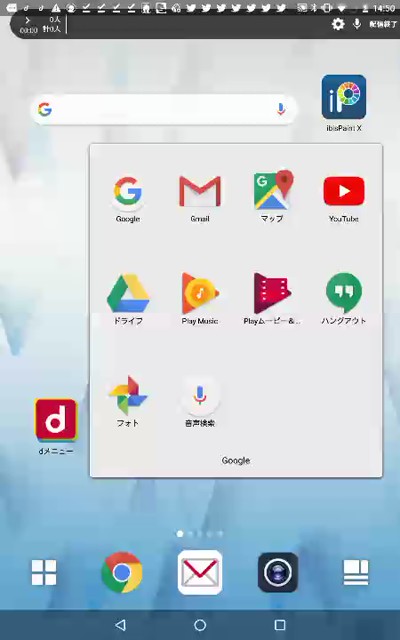This screenshot has height=640, width=400.
Task: Tap the Google search input field
Action: (x=163, y=109)
